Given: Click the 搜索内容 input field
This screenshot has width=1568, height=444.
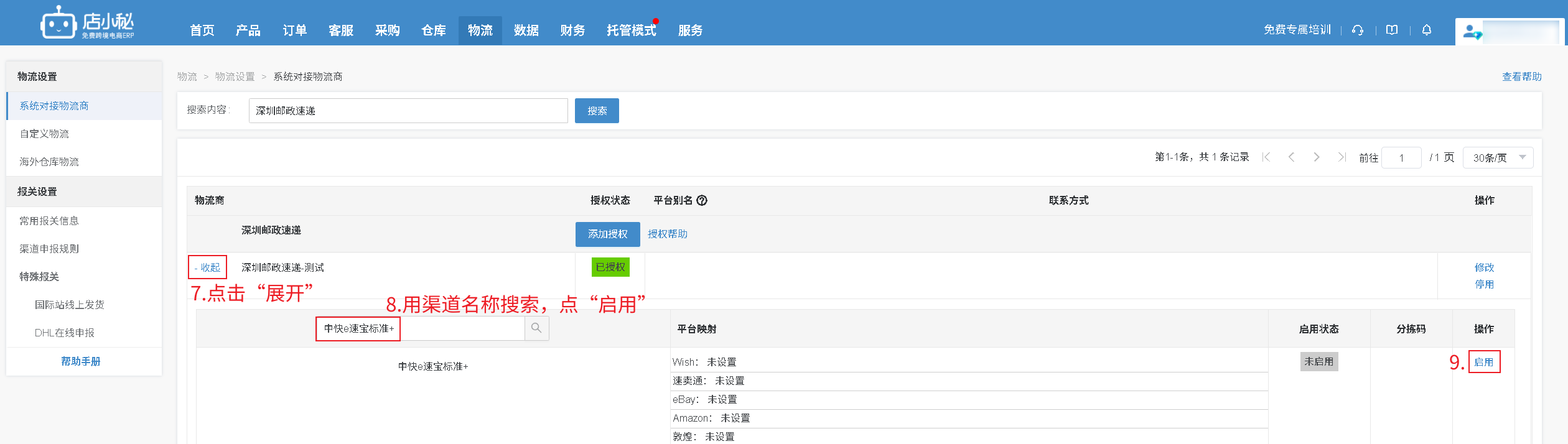Looking at the screenshot, I should (408, 111).
